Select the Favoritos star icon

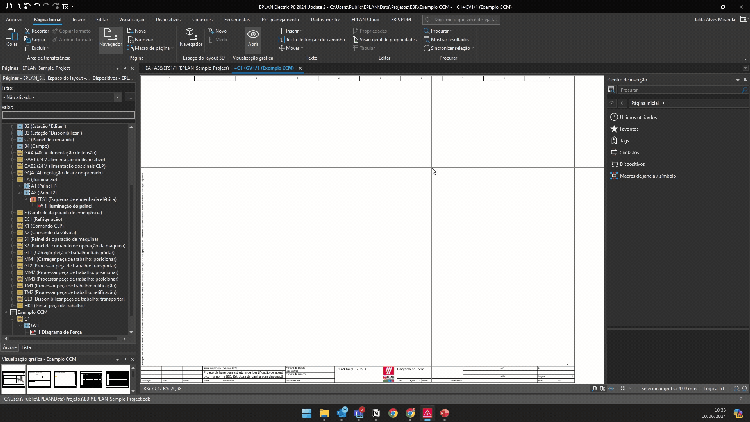(x=613, y=129)
